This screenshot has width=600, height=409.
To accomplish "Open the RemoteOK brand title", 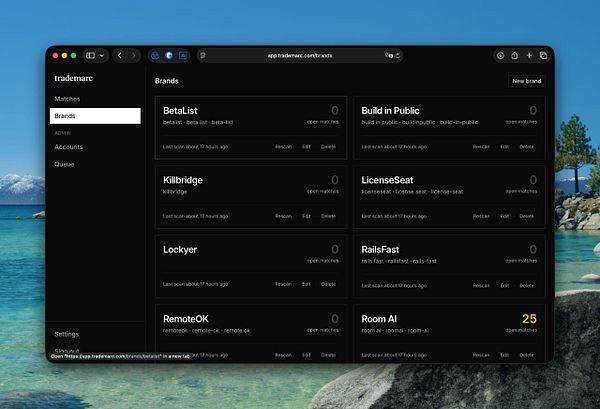I will pos(186,319).
